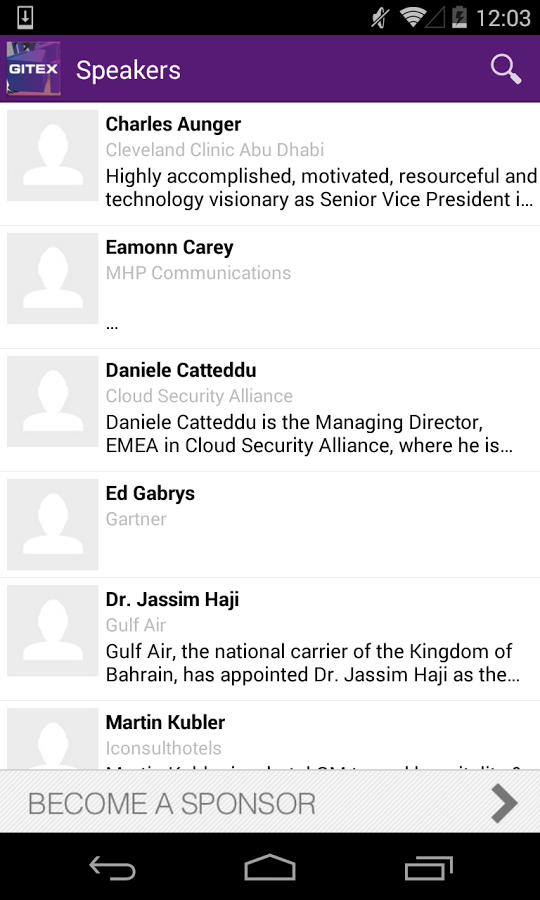Open the speaker search magnifier icon
Image resolution: width=540 pixels, height=900 pixels.
click(506, 69)
